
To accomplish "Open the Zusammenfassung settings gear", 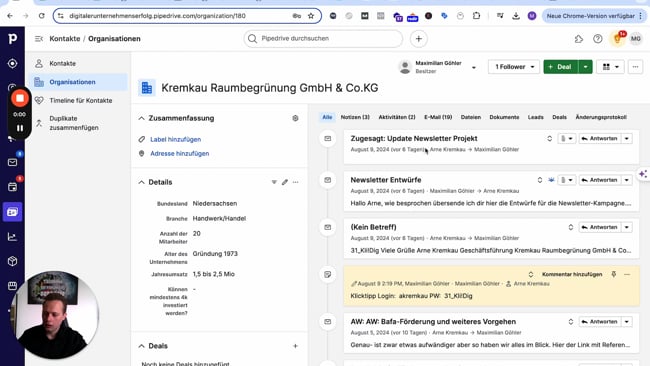I will (x=295, y=118).
